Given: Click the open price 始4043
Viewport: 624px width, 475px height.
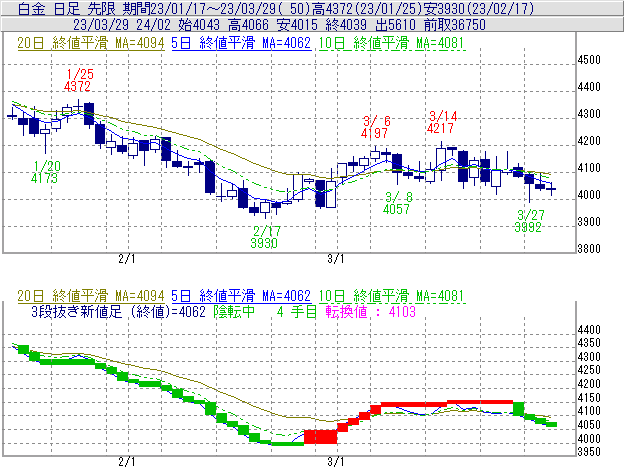Looking at the screenshot, I should (199, 25).
